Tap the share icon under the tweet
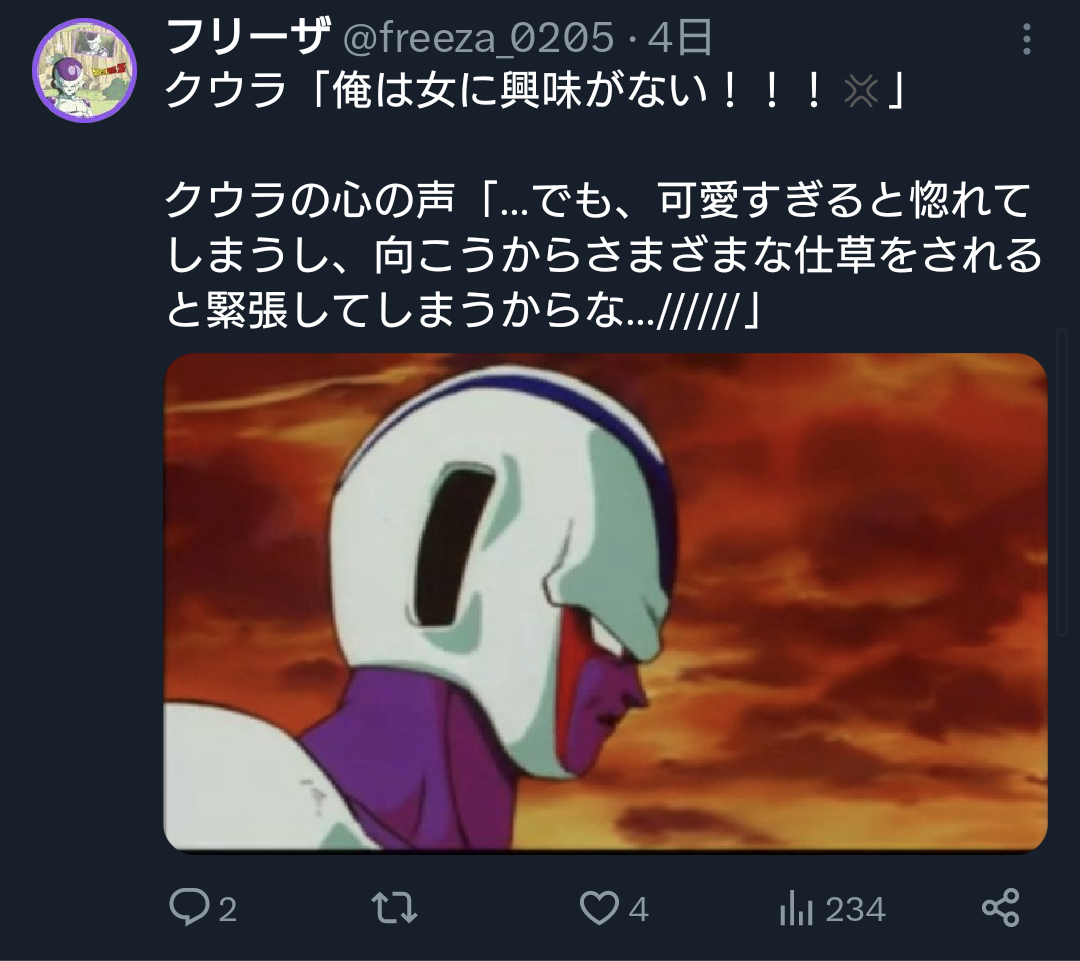The height and width of the screenshot is (961, 1080). (x=1000, y=907)
